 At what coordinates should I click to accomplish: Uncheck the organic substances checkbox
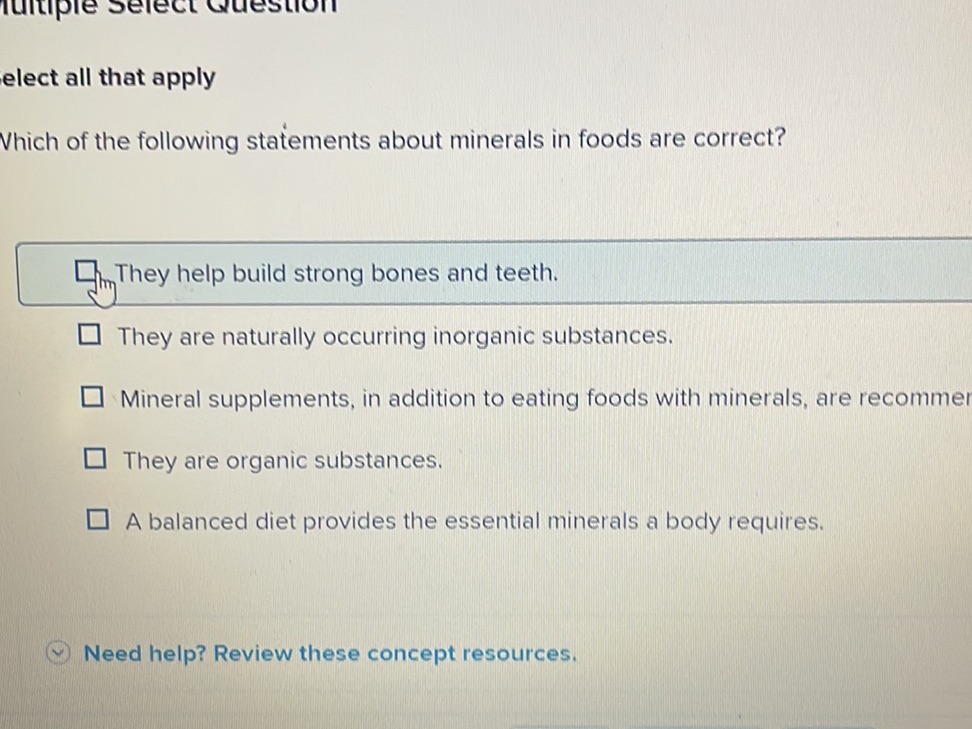96,458
